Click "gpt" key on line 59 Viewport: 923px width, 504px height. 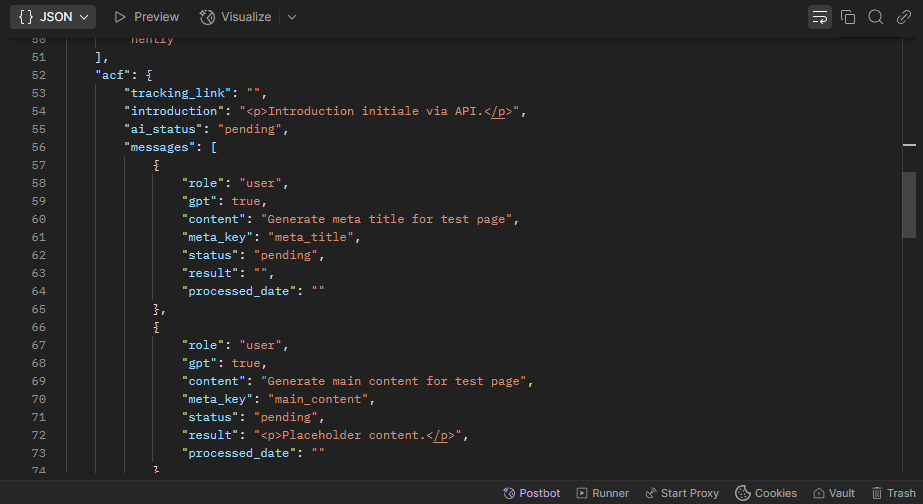point(199,201)
